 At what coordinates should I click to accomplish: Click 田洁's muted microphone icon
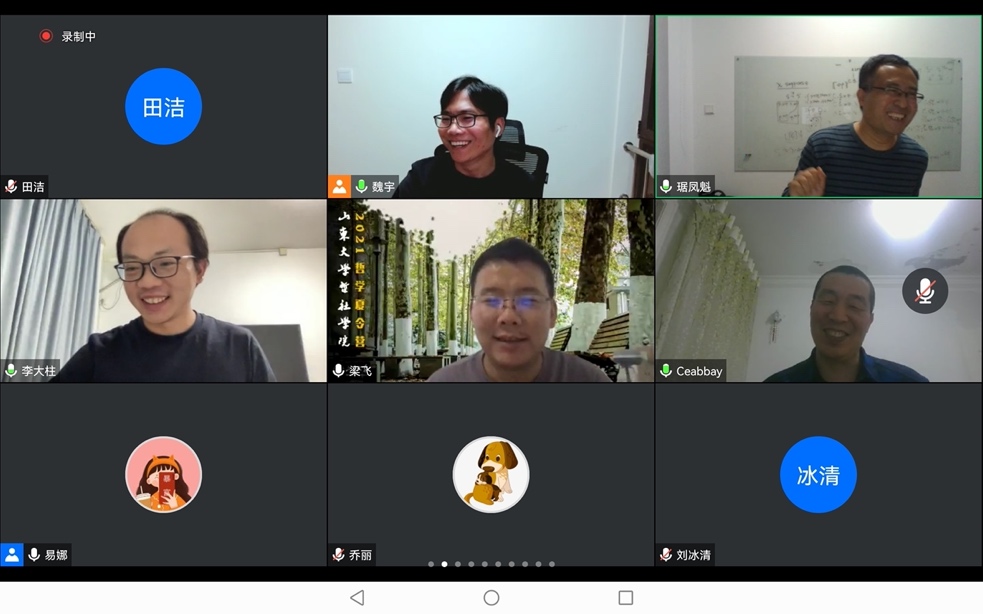(x=11, y=186)
